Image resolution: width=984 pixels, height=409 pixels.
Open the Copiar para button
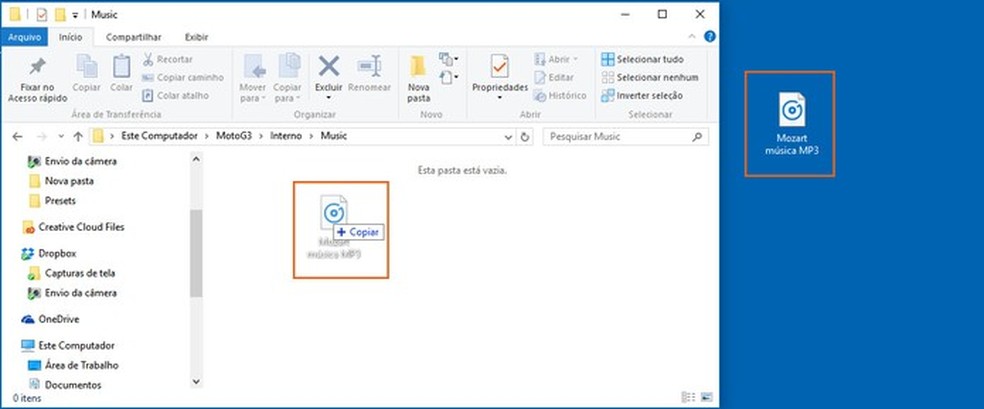pos(288,78)
